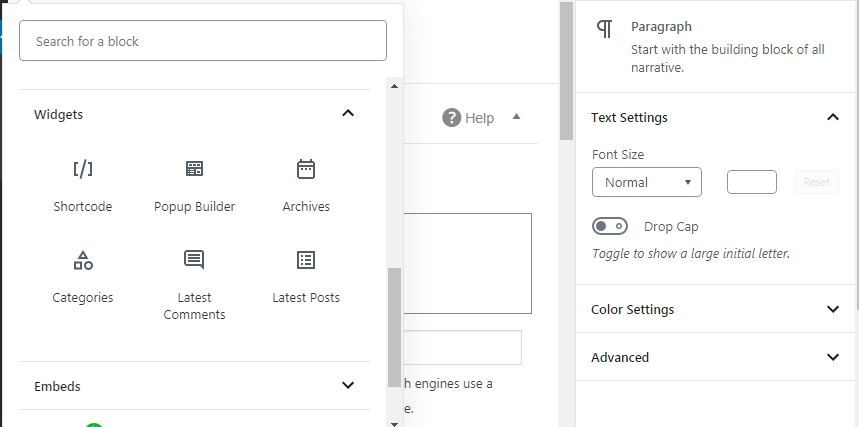Click the Search for a block field
Viewport: 859px width, 427px height.
pyautogui.click(x=203, y=41)
